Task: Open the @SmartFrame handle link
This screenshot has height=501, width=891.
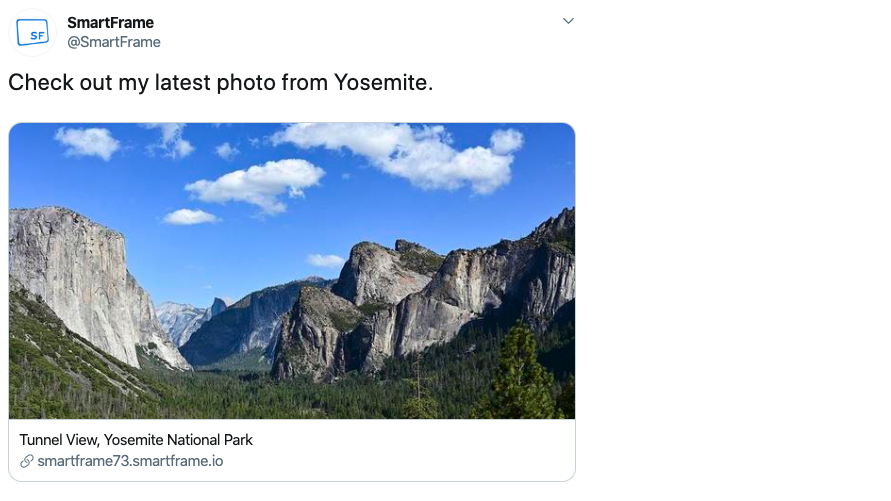Action: pos(114,42)
